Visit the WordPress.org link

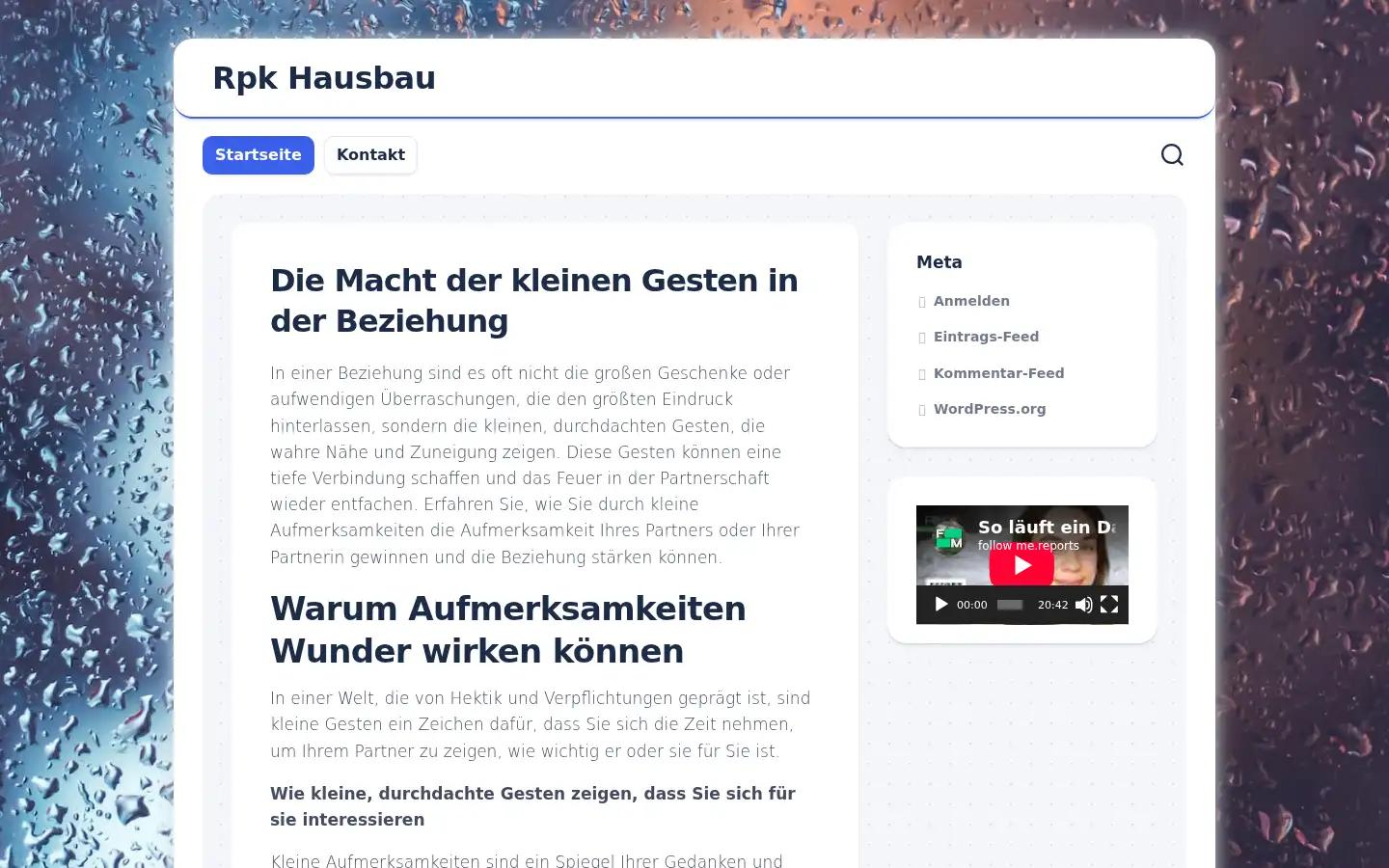click(x=990, y=409)
